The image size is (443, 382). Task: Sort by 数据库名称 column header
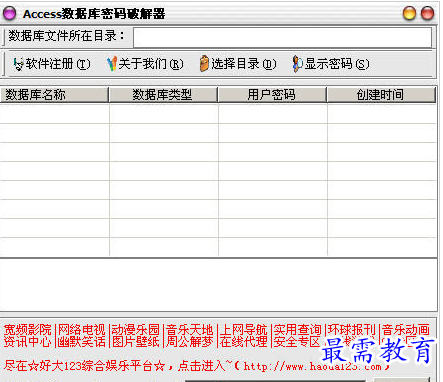[55, 95]
